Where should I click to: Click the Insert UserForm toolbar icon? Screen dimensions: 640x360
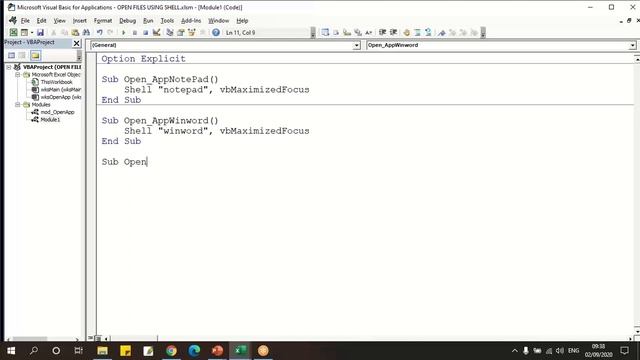24,32
